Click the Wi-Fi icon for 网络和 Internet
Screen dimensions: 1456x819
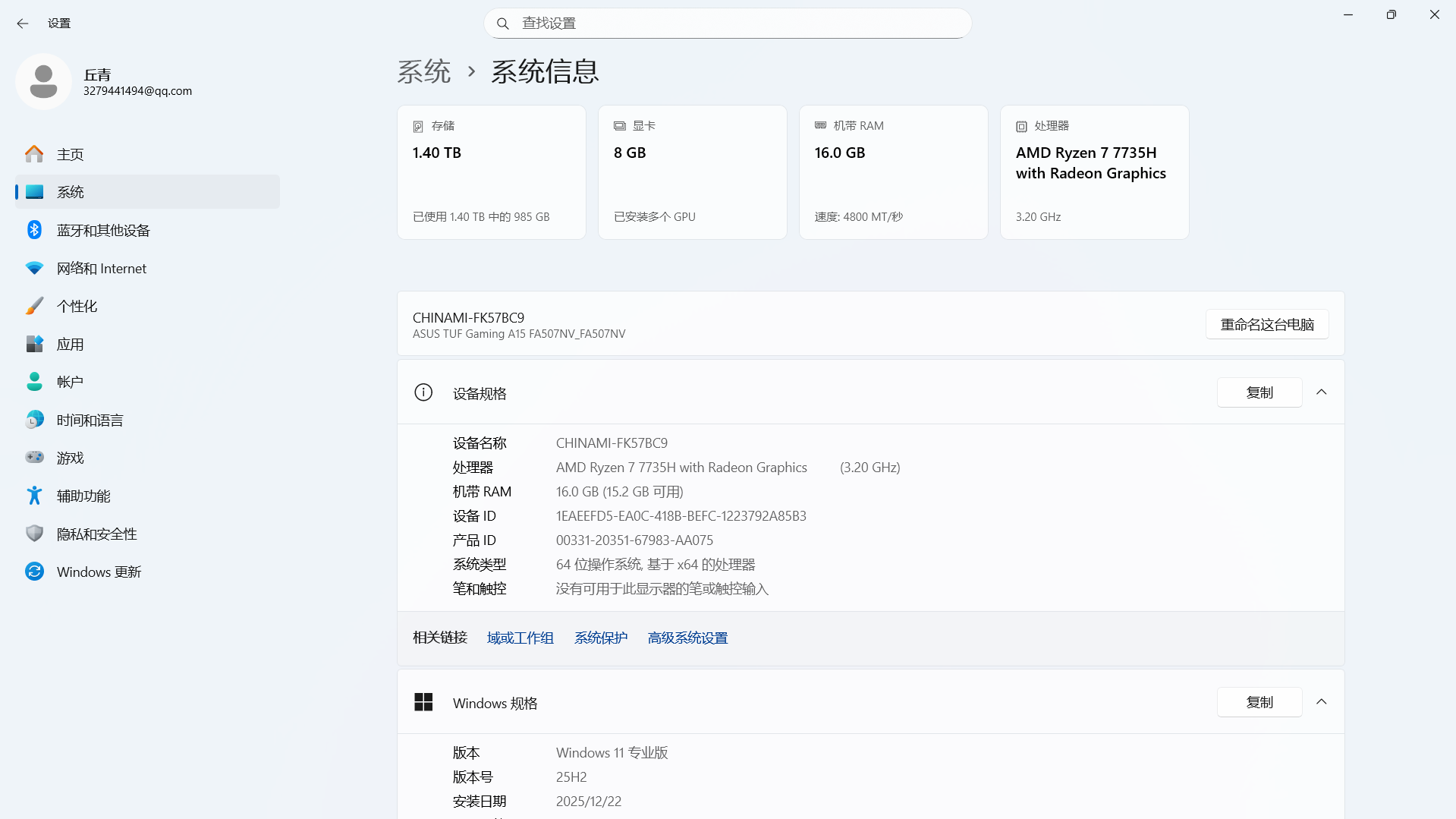click(34, 268)
